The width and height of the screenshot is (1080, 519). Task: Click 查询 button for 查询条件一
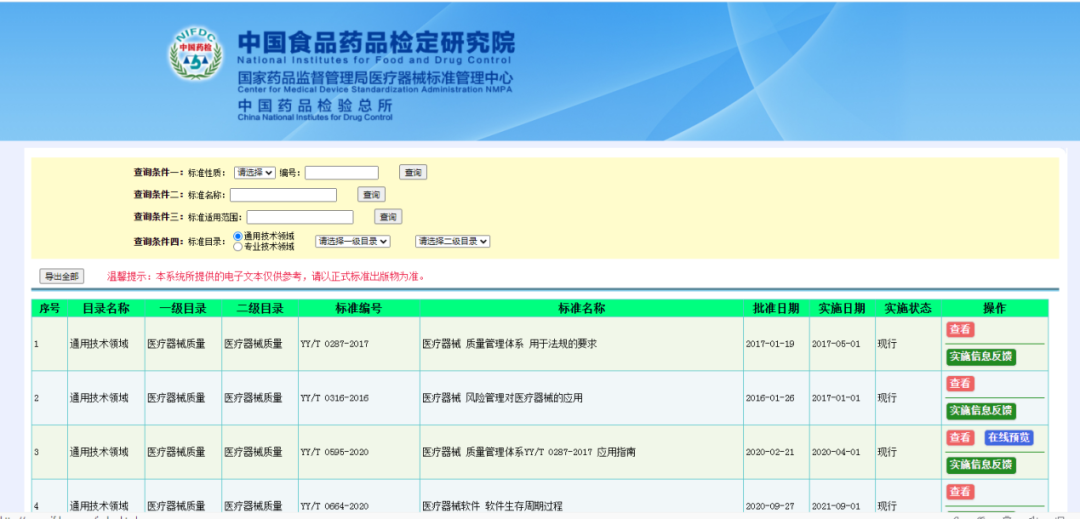pos(413,173)
